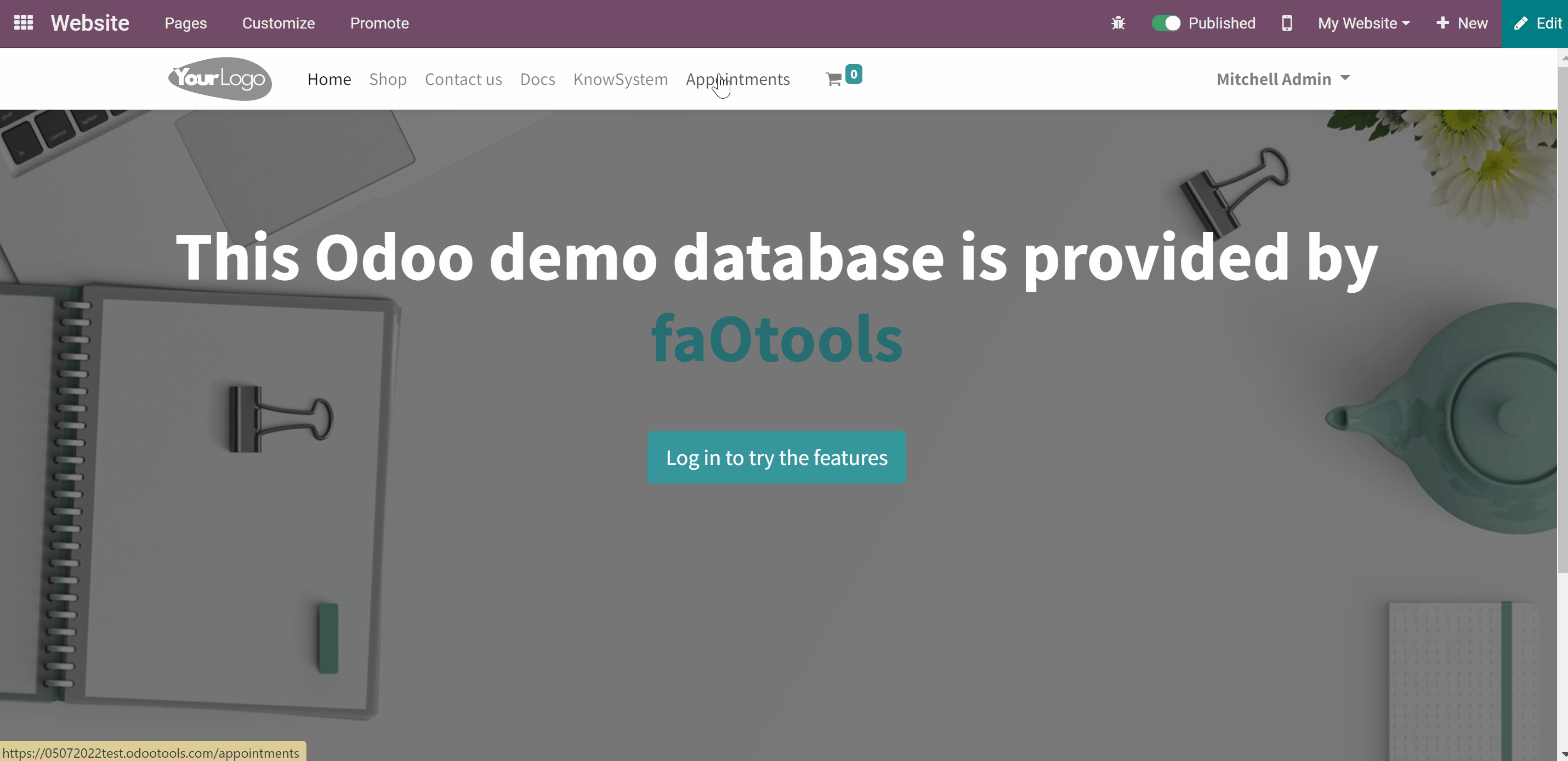The height and width of the screenshot is (761, 1568).
Task: Click the faOtools heading text
Action: pyautogui.click(x=777, y=338)
